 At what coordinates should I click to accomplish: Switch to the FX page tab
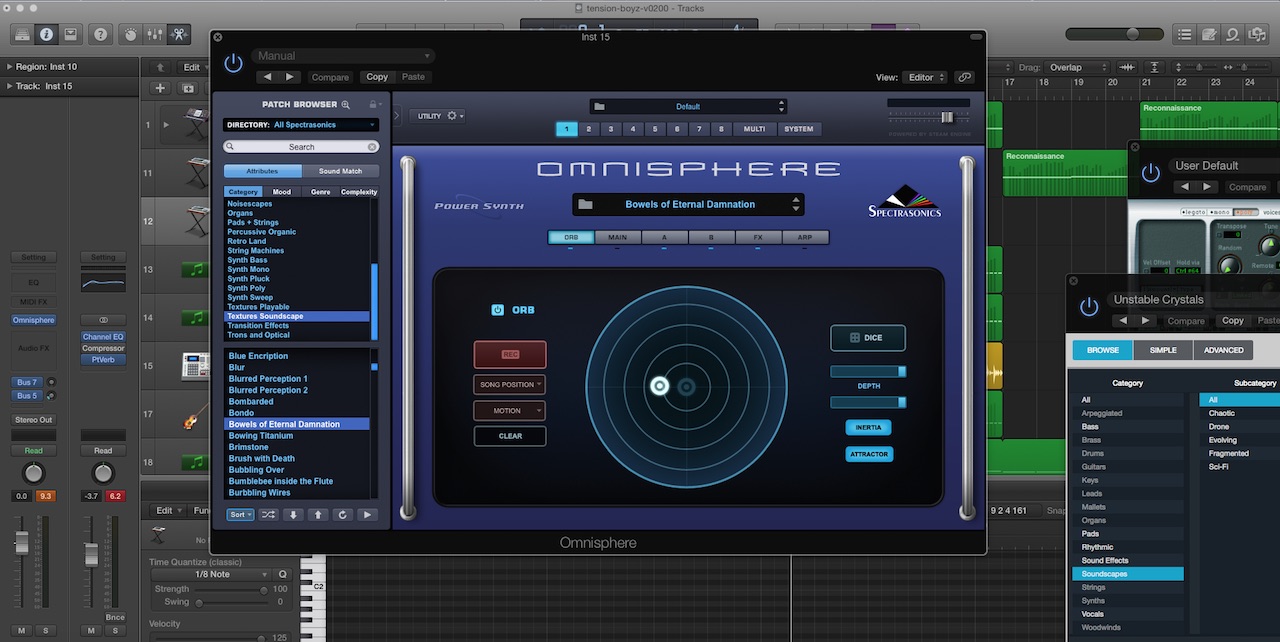click(757, 237)
